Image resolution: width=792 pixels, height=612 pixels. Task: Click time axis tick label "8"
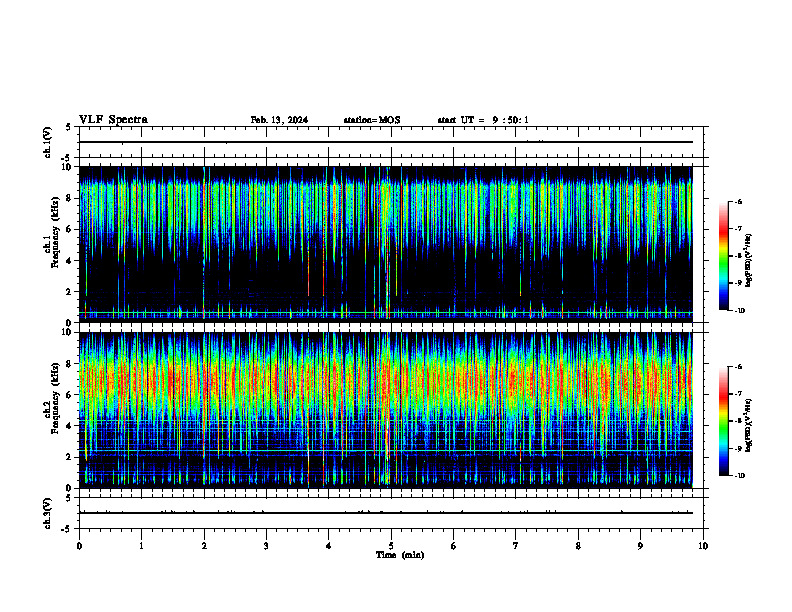tap(578, 546)
